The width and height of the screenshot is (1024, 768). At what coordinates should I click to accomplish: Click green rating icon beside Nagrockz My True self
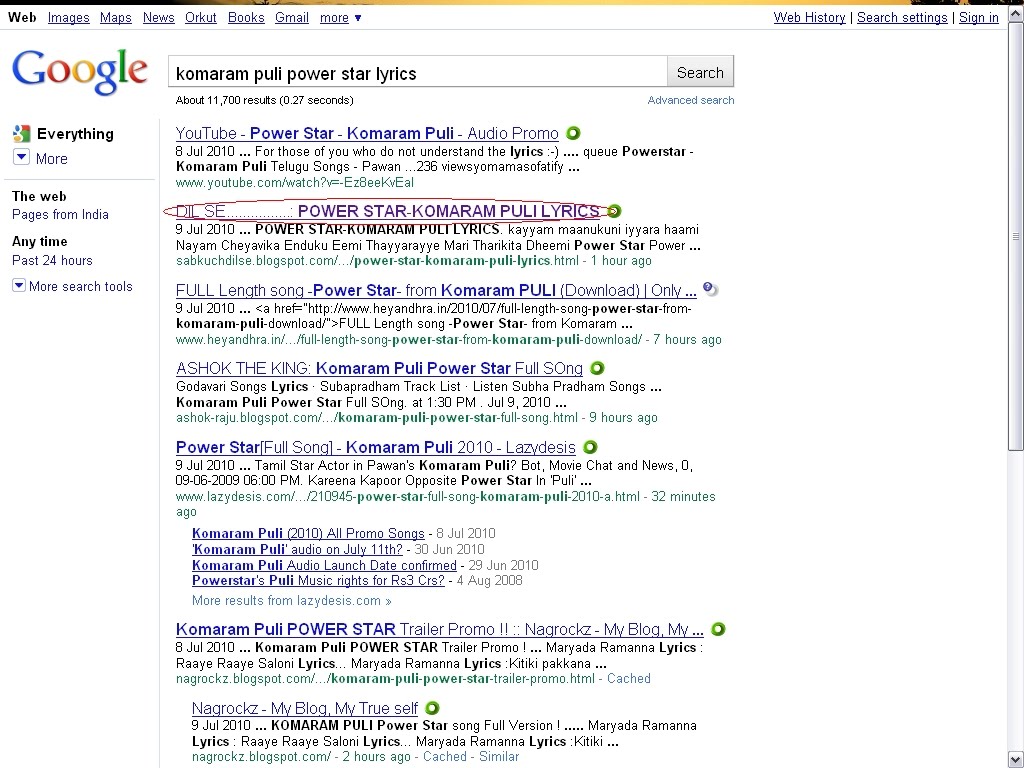[432, 708]
